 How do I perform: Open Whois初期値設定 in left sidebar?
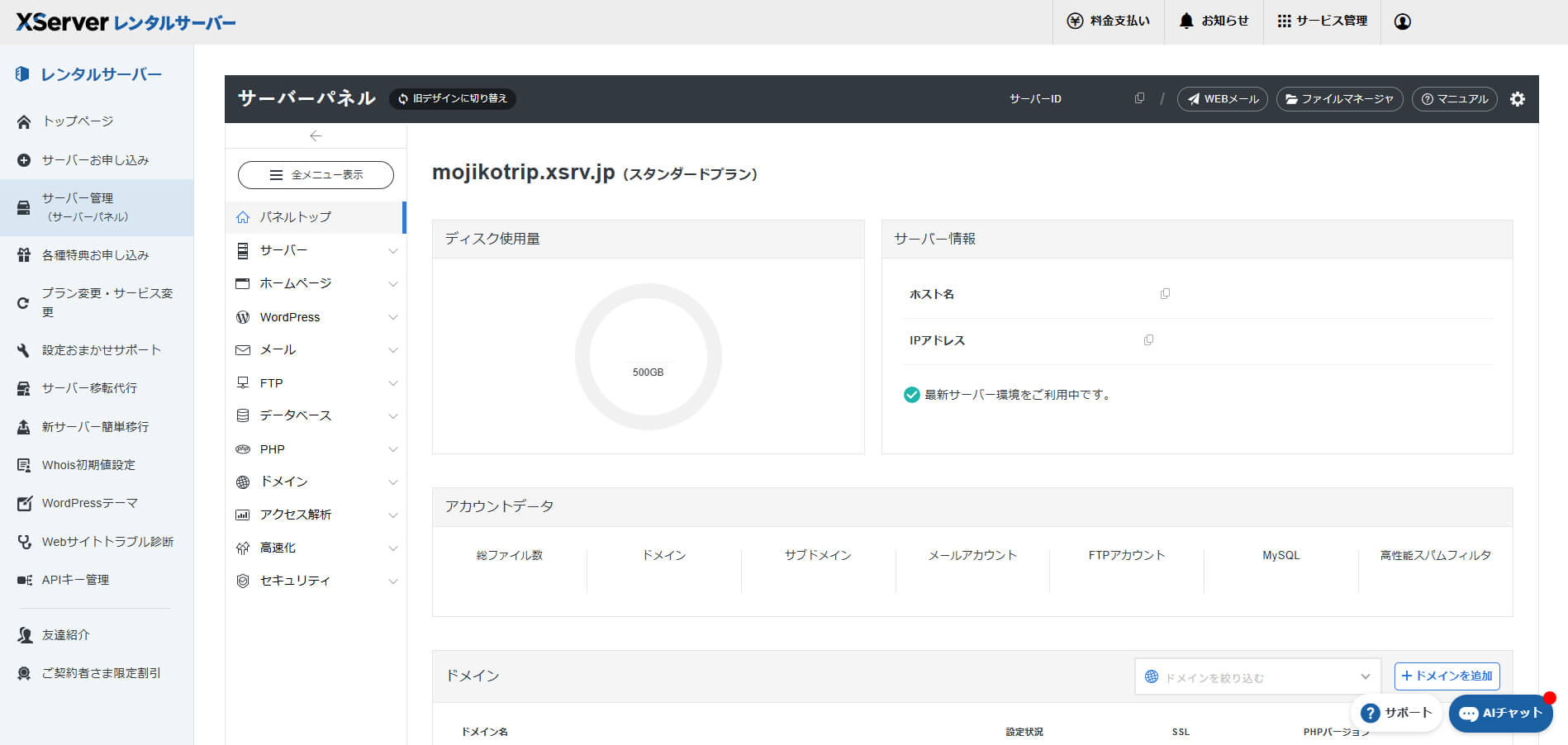click(x=97, y=465)
